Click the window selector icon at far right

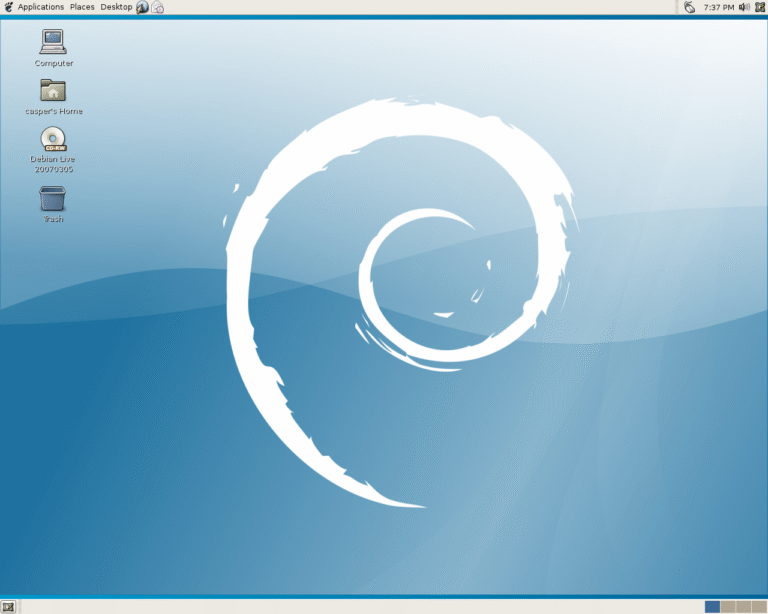(x=760, y=7)
